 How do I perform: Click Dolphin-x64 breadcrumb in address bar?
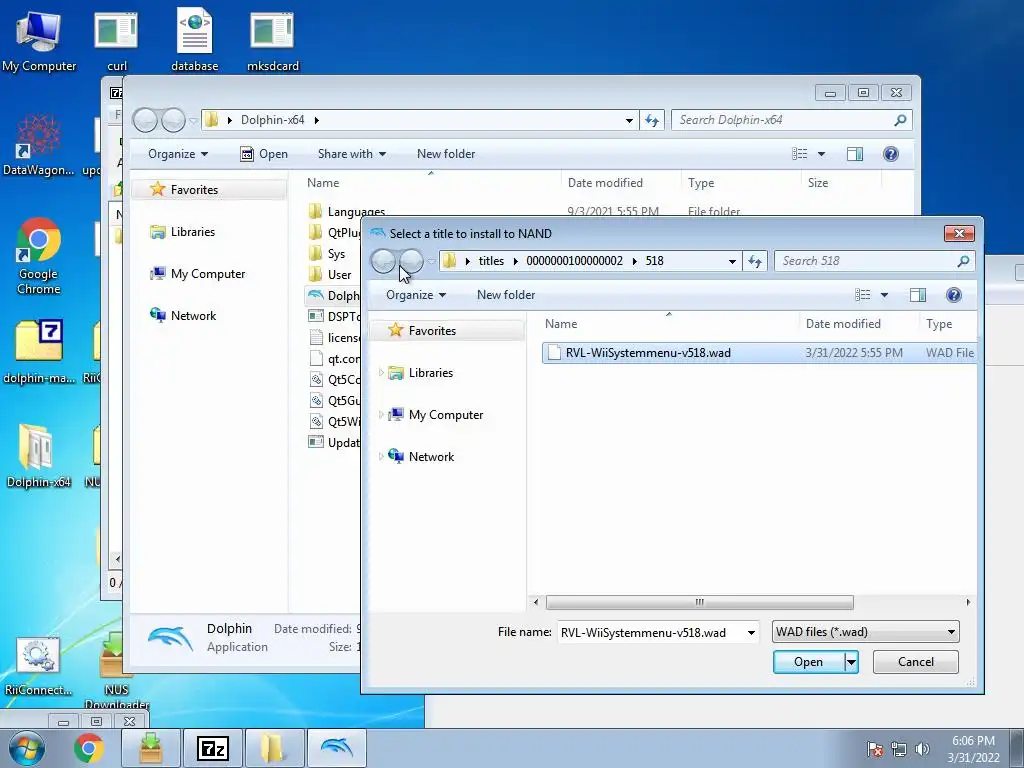click(x=272, y=120)
